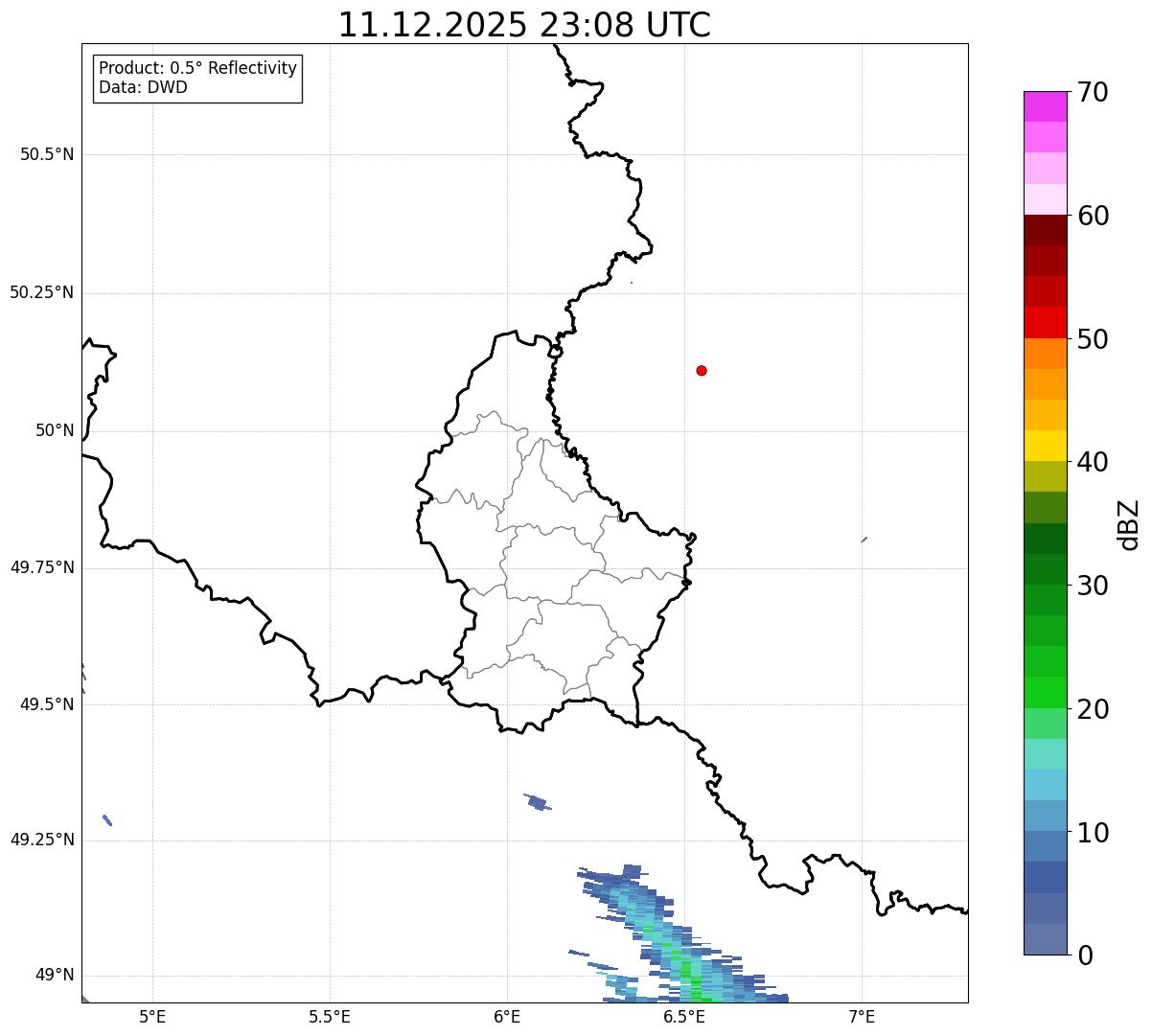Click the 49°N latitude label
Image resolution: width=1152 pixels, height=1036 pixels.
click(55, 975)
